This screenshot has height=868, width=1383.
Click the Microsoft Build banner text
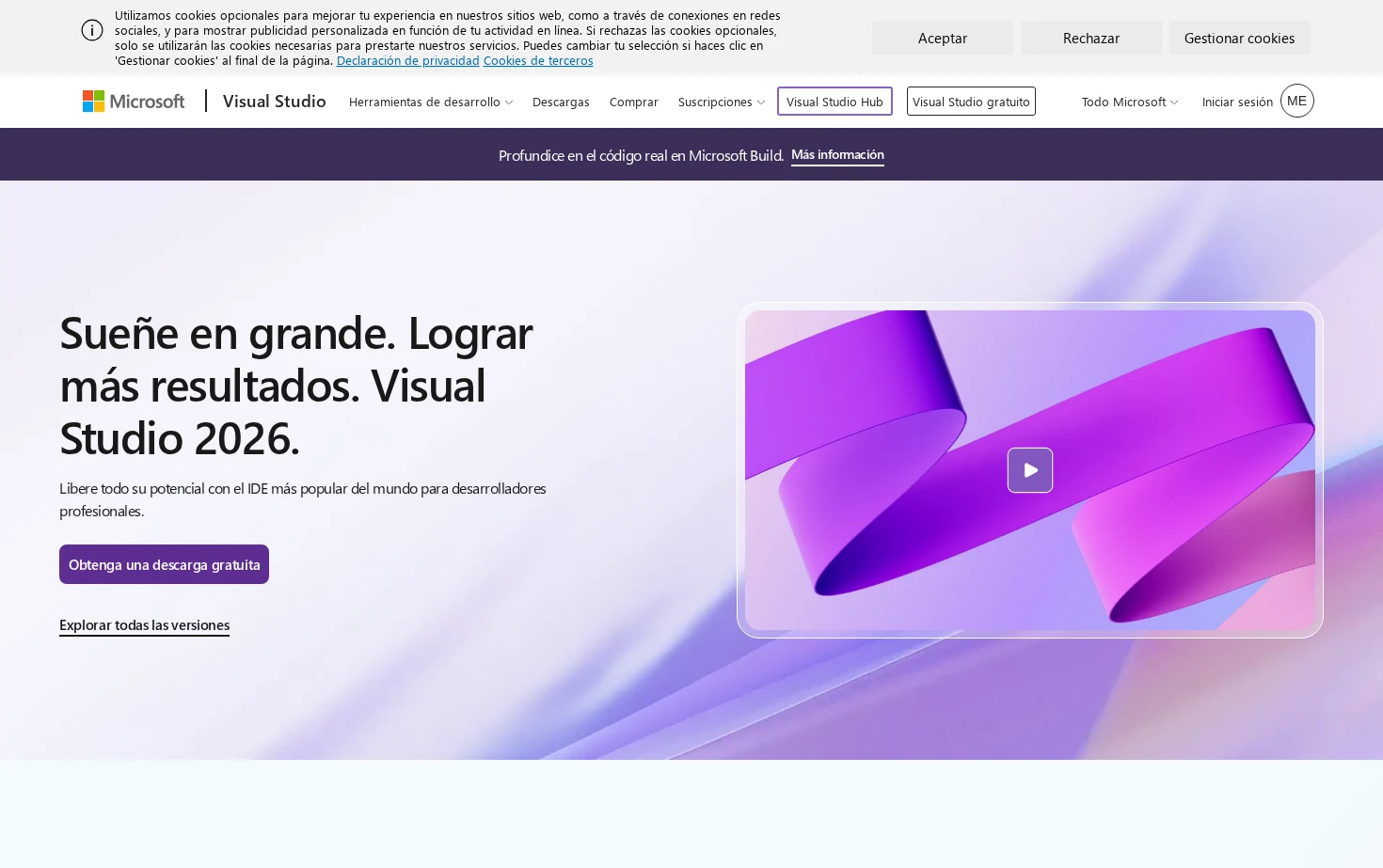click(x=641, y=155)
